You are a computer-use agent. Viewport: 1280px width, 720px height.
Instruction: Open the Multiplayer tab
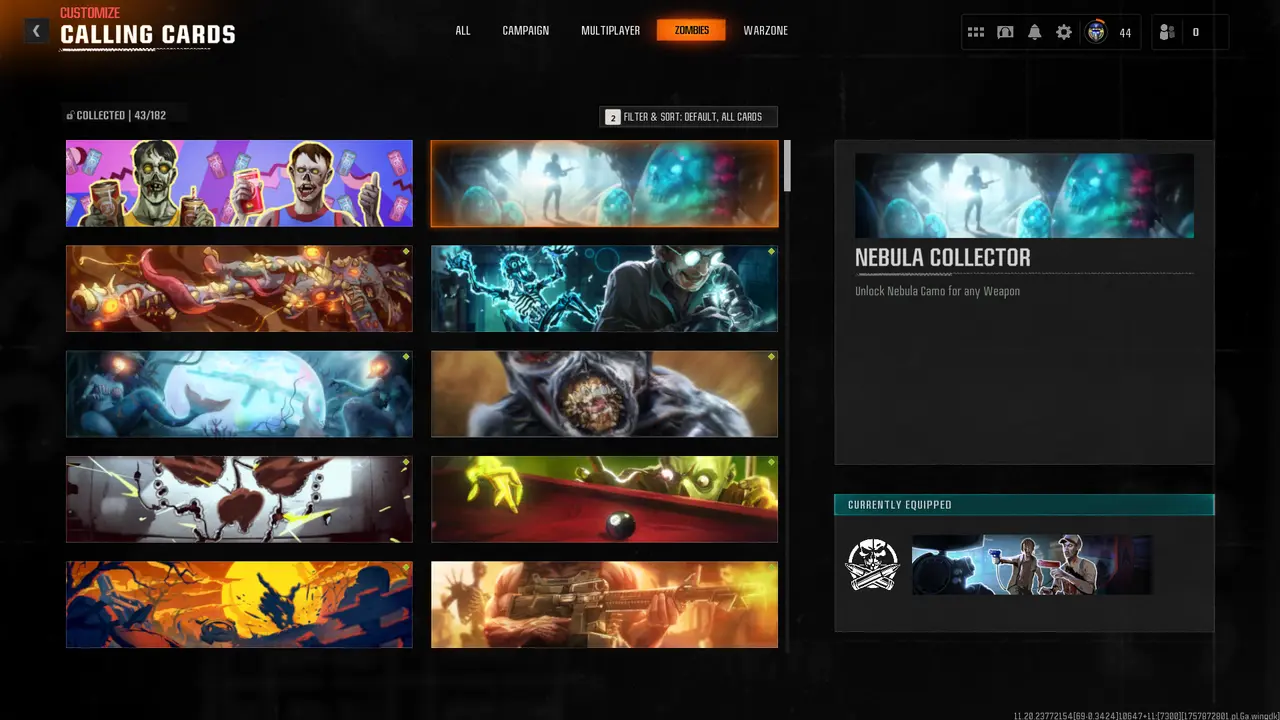pyautogui.click(x=610, y=31)
